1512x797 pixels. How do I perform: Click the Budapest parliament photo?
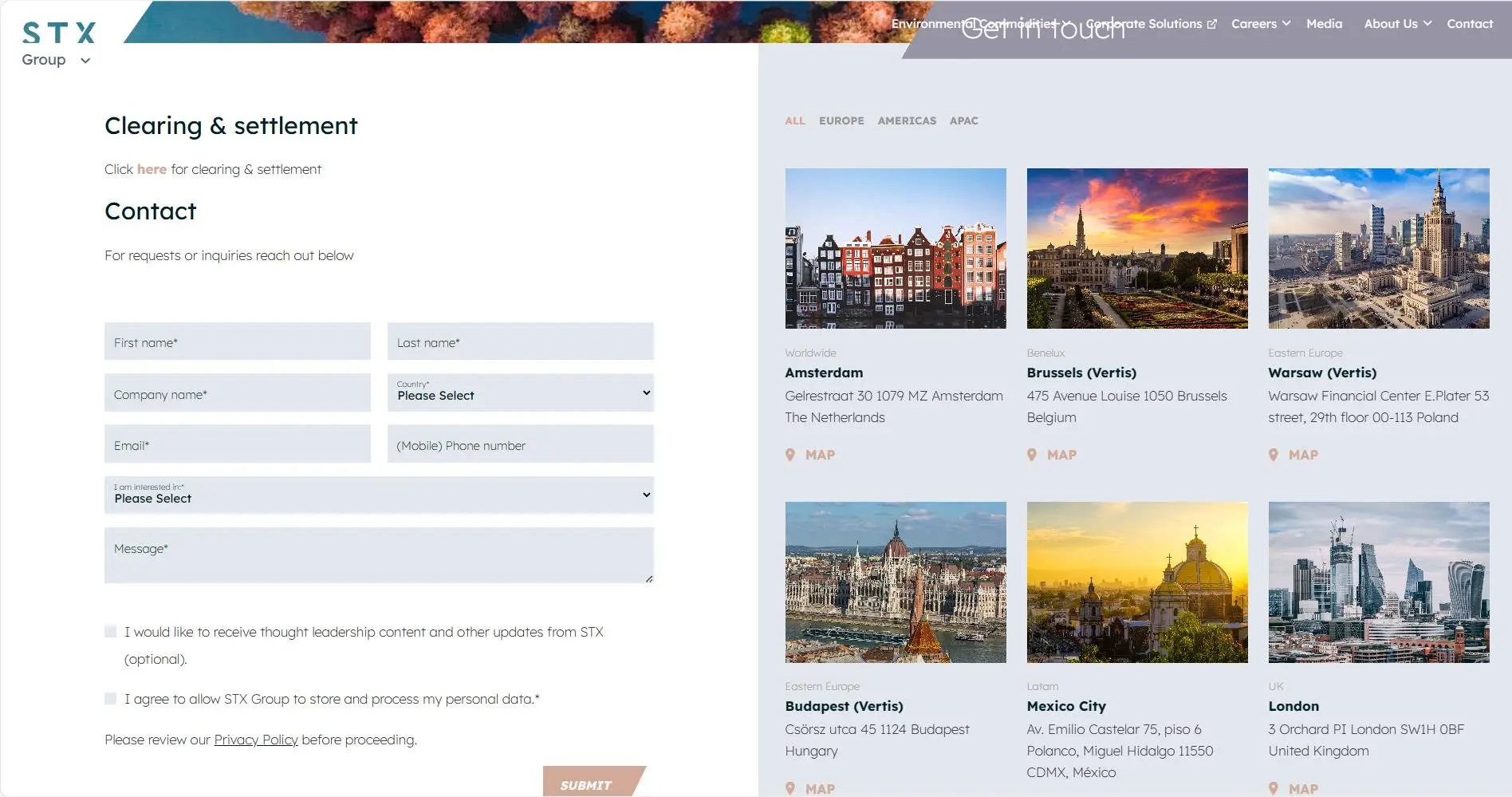coord(896,582)
